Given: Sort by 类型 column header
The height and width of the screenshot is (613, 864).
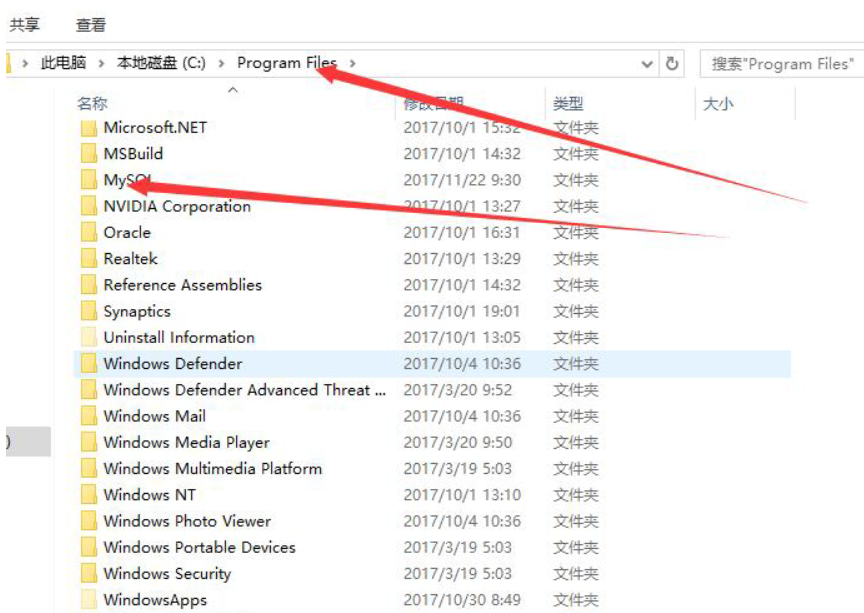Looking at the screenshot, I should click(568, 103).
